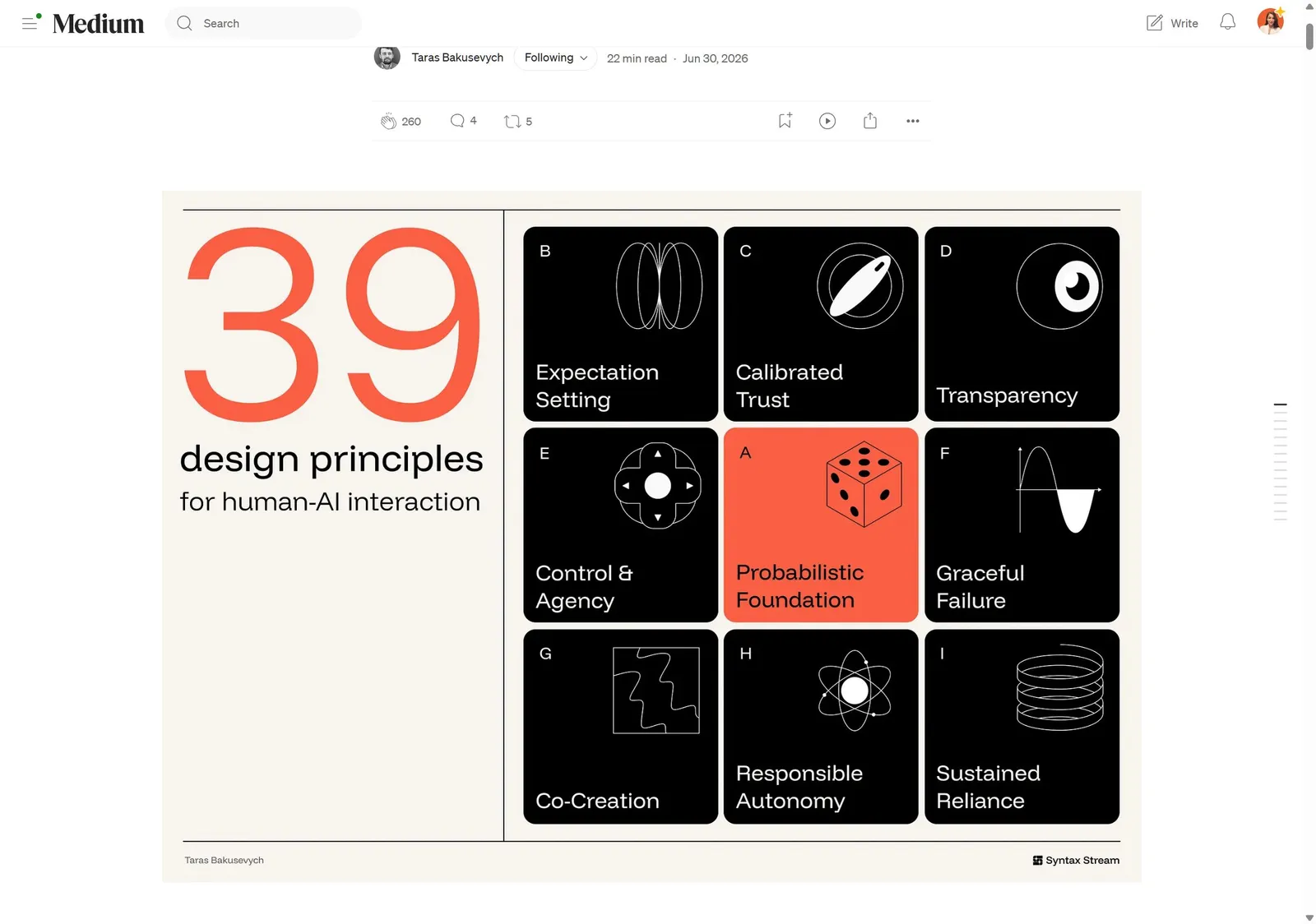This screenshot has width=1316, height=924.
Task: Open the hamburger sidebar menu
Action: tap(30, 23)
